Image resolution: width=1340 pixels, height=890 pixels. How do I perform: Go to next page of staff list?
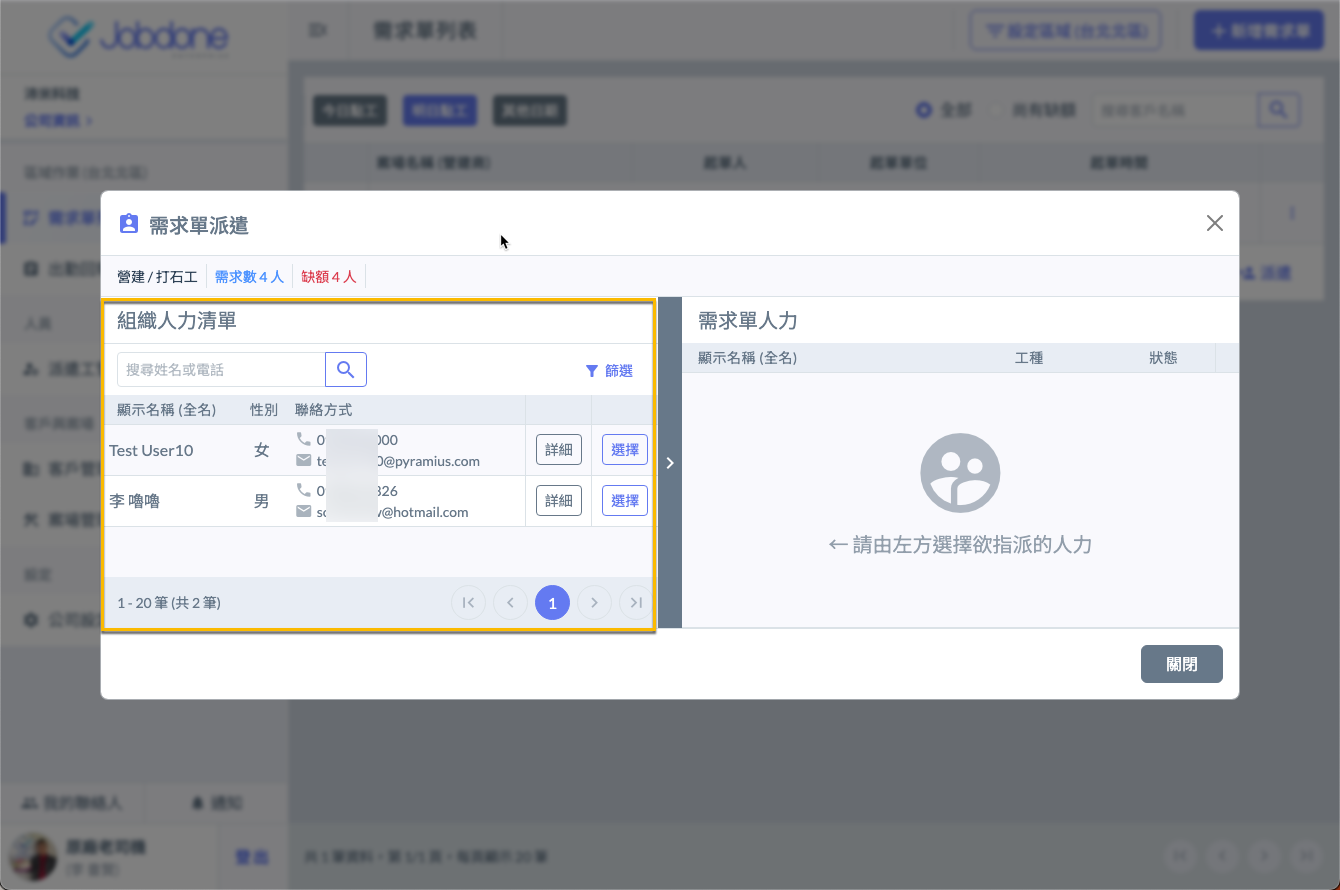pyautogui.click(x=594, y=603)
